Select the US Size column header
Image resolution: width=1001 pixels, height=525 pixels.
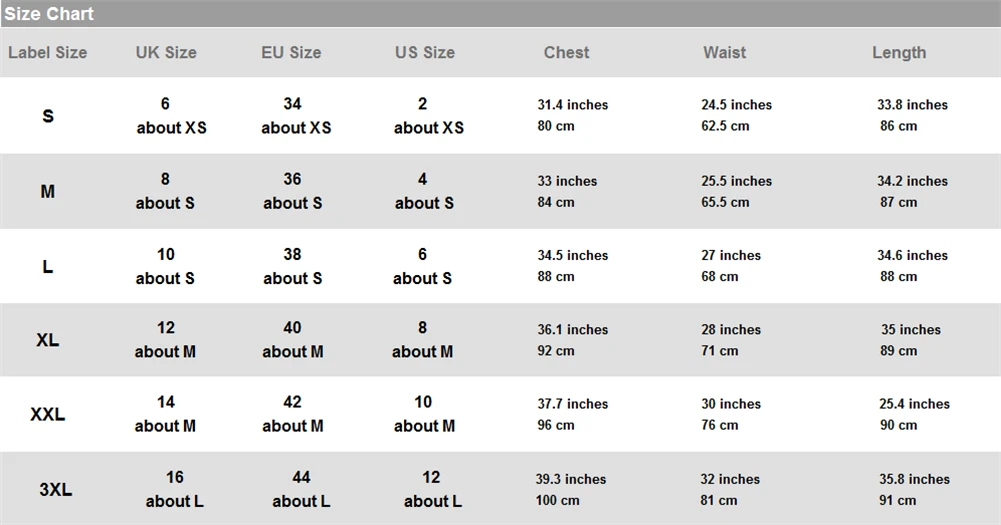[425, 52]
